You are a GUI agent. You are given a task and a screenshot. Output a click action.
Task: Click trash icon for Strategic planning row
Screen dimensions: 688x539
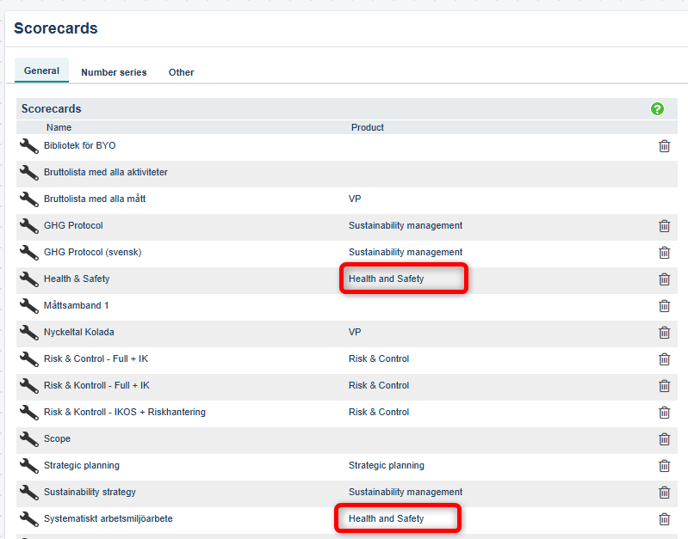tap(664, 466)
